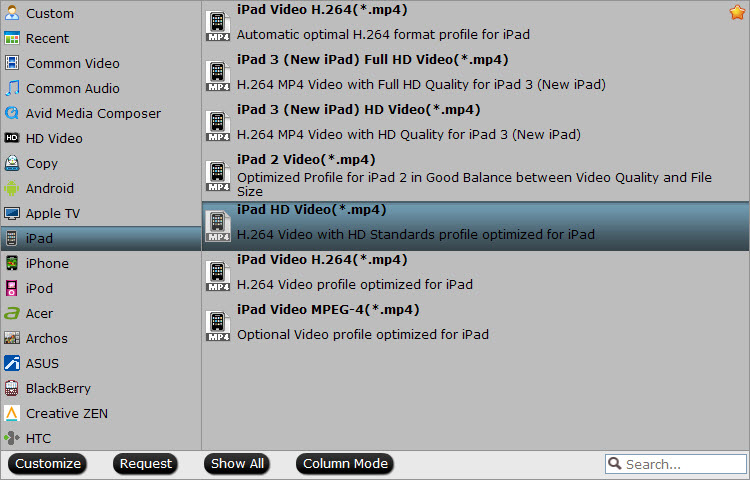This screenshot has width=750, height=480.
Task: Select the Acer category label
Action: click(39, 313)
